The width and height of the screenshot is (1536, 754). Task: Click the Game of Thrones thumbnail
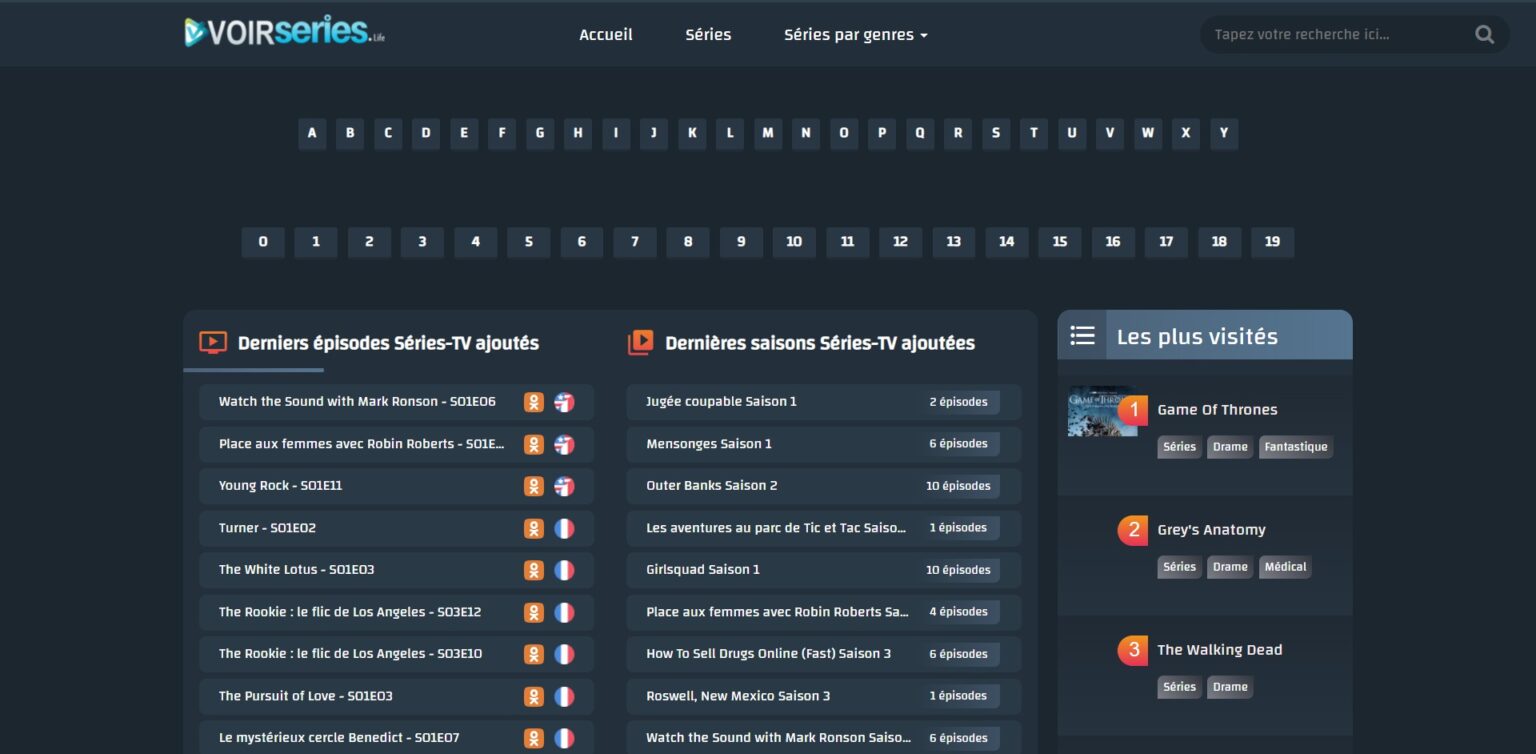tap(1100, 411)
